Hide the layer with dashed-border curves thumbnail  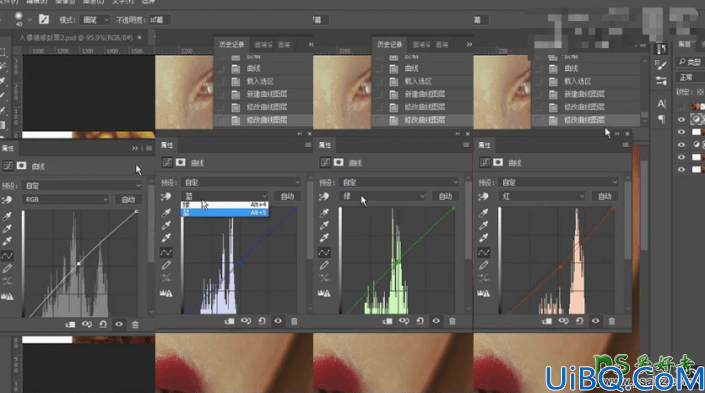682,119
